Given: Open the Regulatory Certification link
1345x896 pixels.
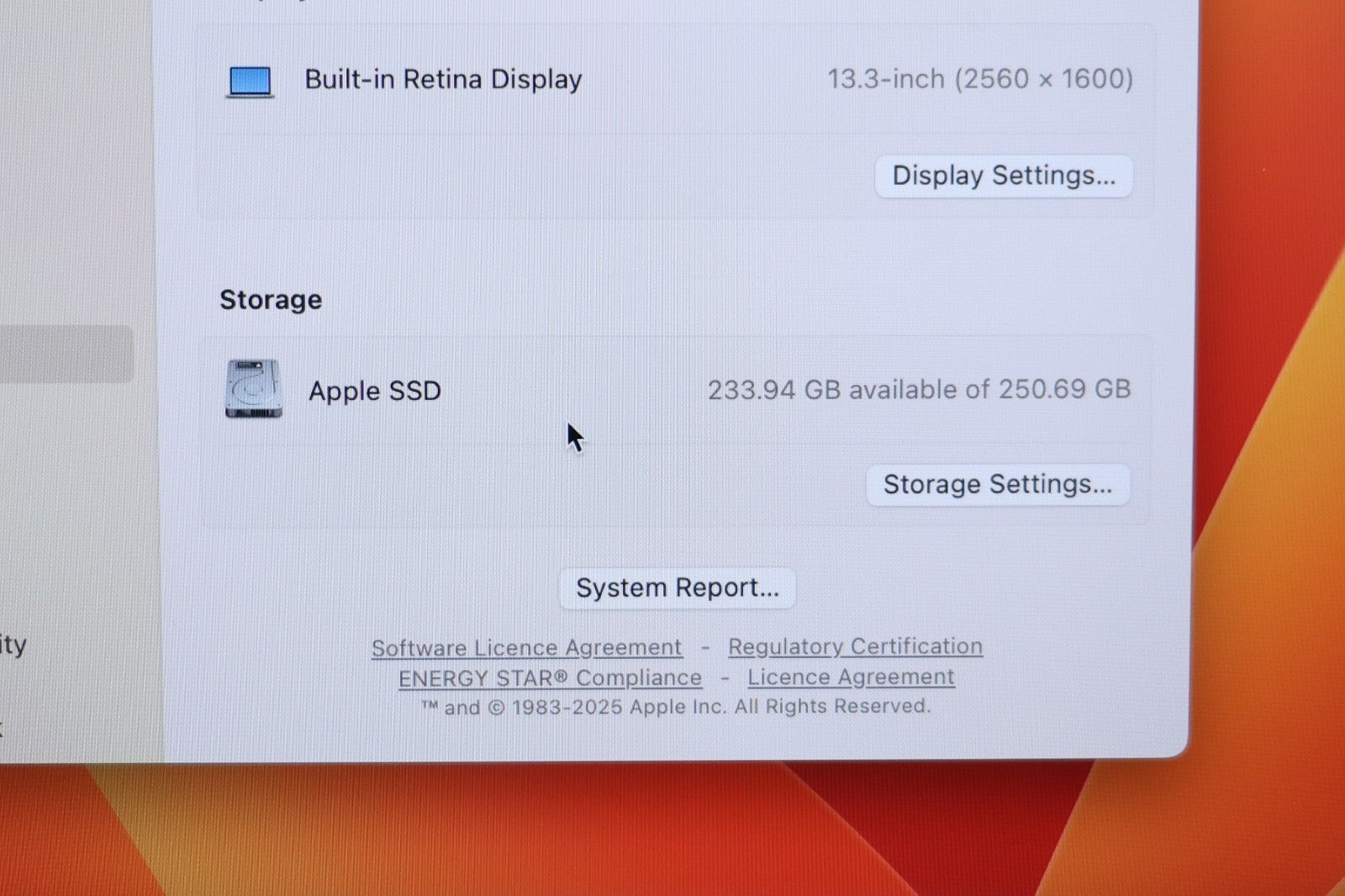Looking at the screenshot, I should point(855,646).
